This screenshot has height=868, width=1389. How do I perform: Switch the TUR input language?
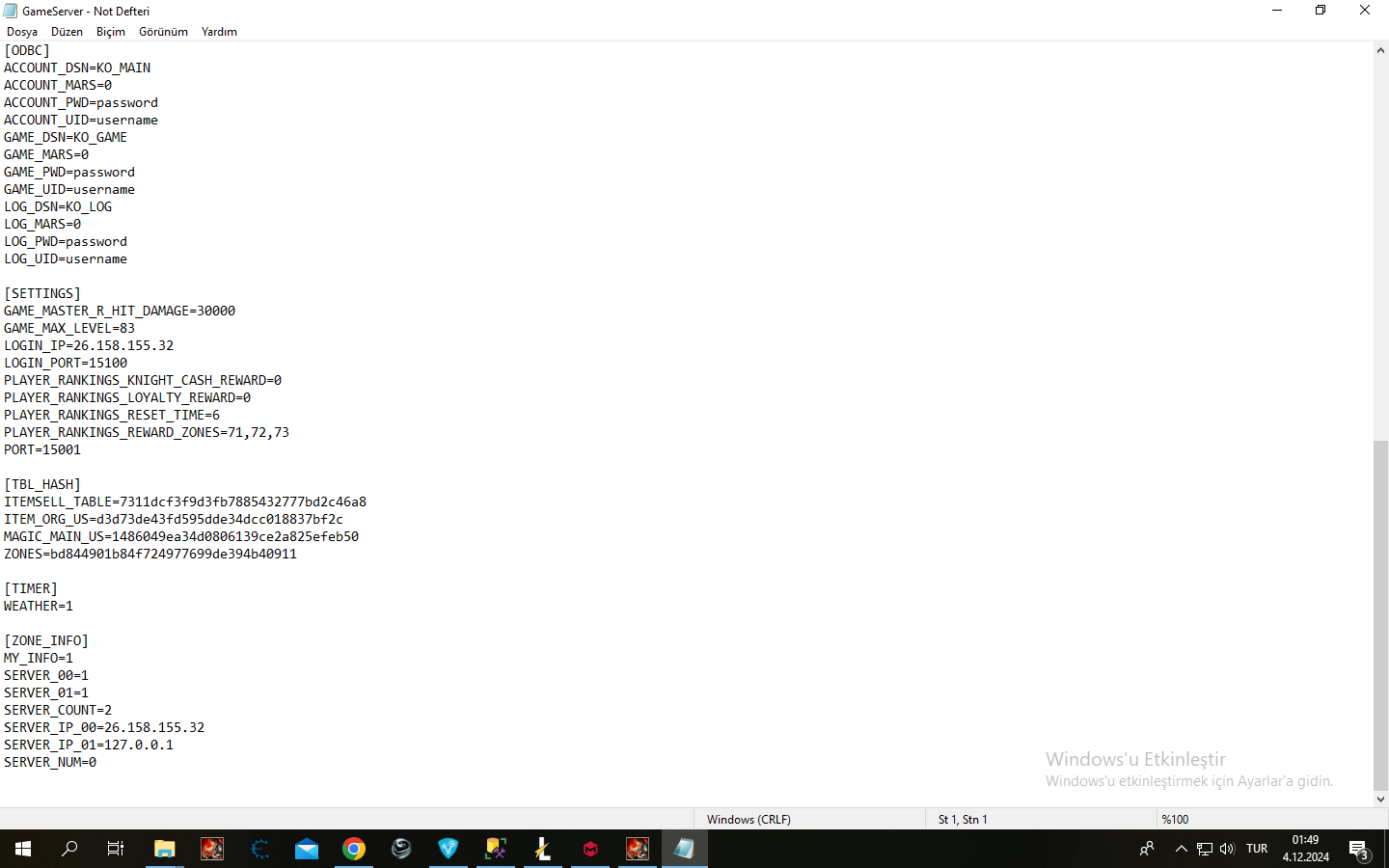[1257, 849]
